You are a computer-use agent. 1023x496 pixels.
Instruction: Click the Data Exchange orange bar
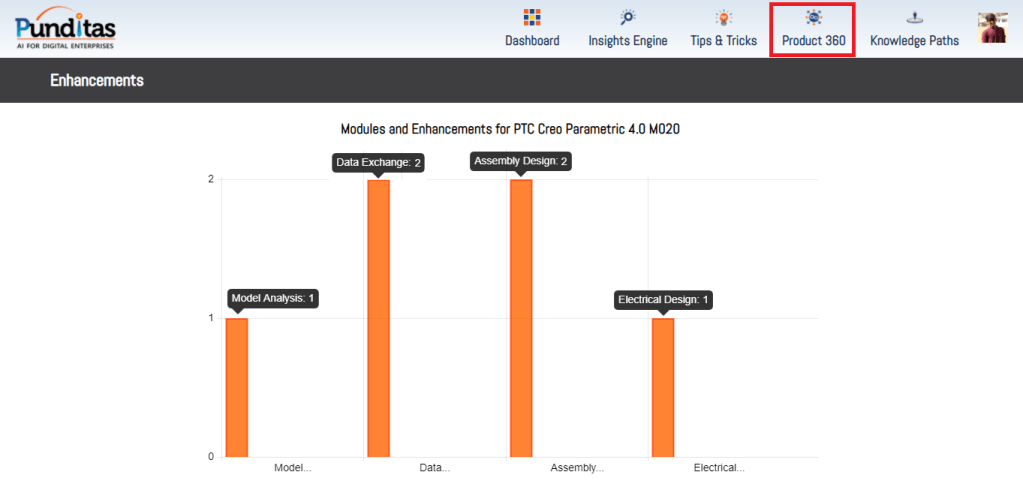click(378, 318)
